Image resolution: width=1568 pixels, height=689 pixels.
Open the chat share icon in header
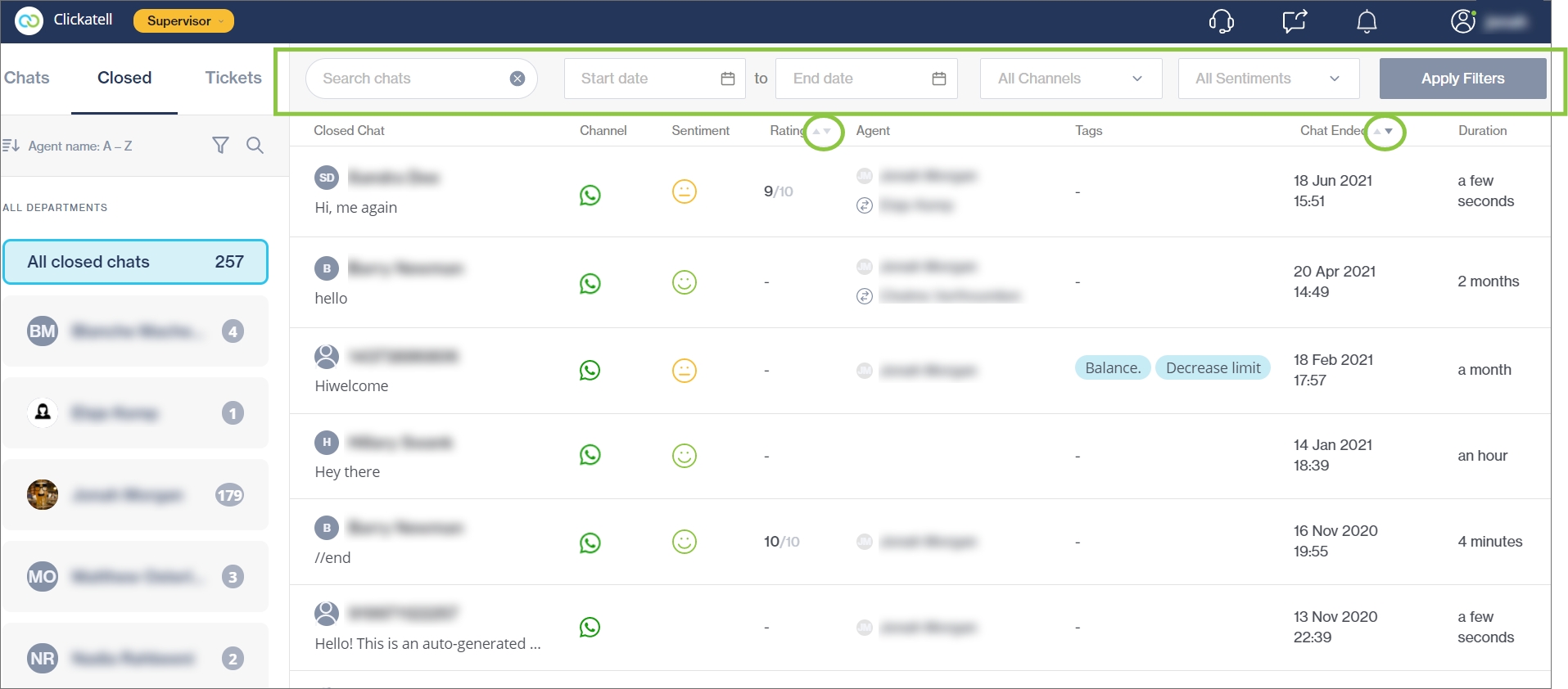click(1295, 21)
